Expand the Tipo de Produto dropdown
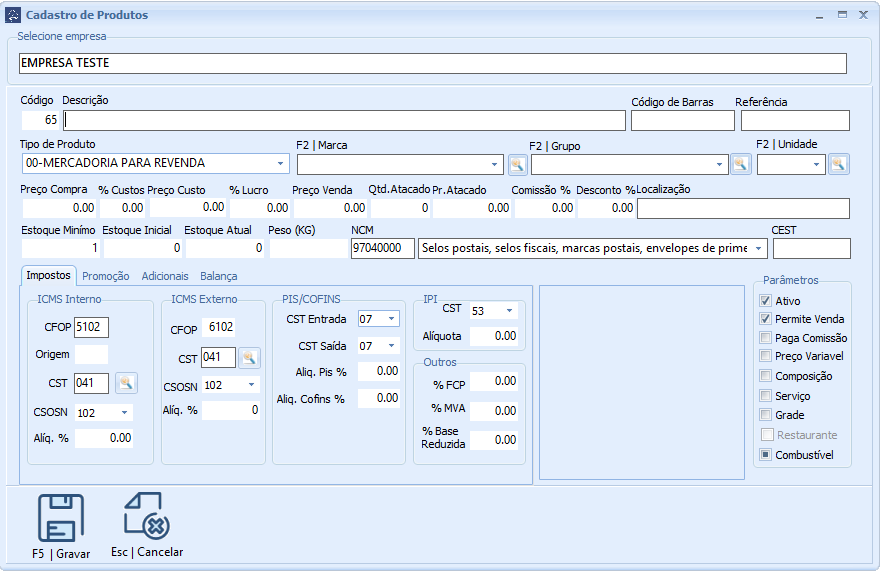 click(280, 164)
